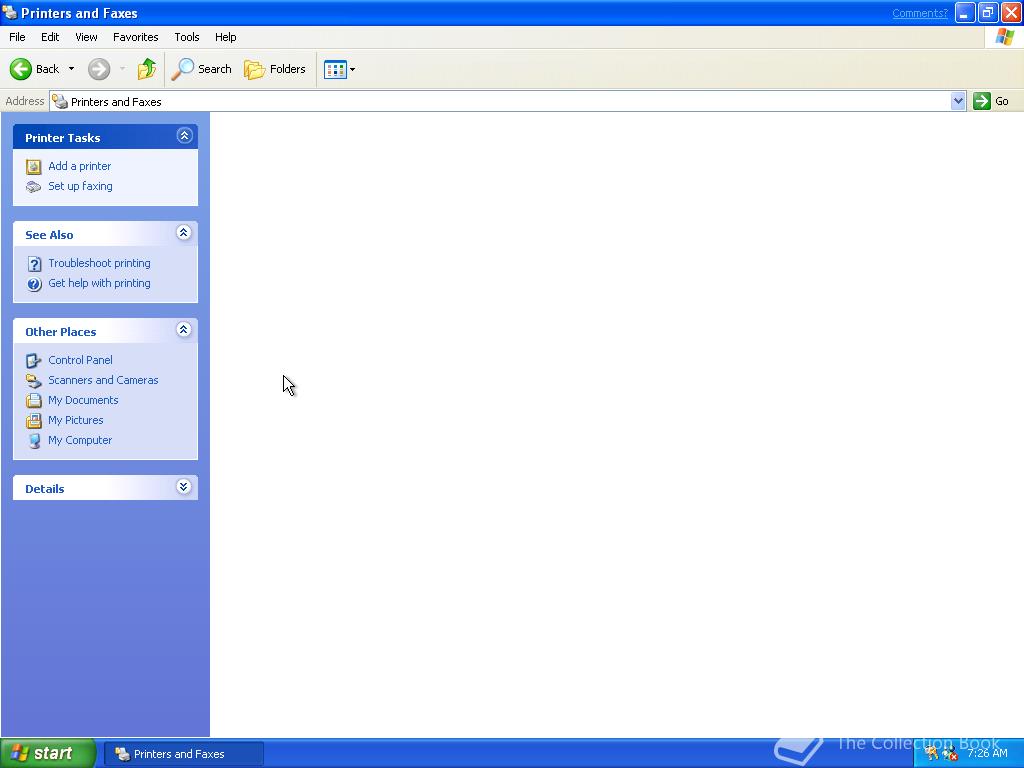Click the printer icon in address bar
Screen dimensions: 1024x768
pos(60,101)
